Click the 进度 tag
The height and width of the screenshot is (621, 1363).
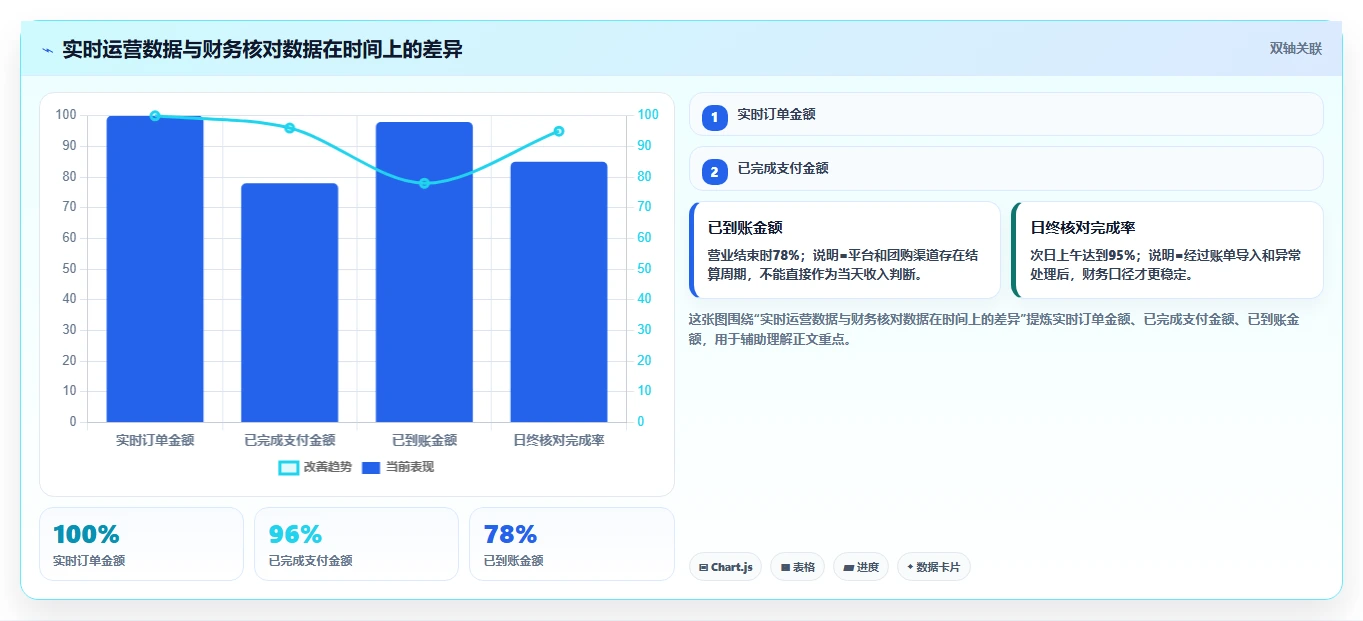point(860,567)
